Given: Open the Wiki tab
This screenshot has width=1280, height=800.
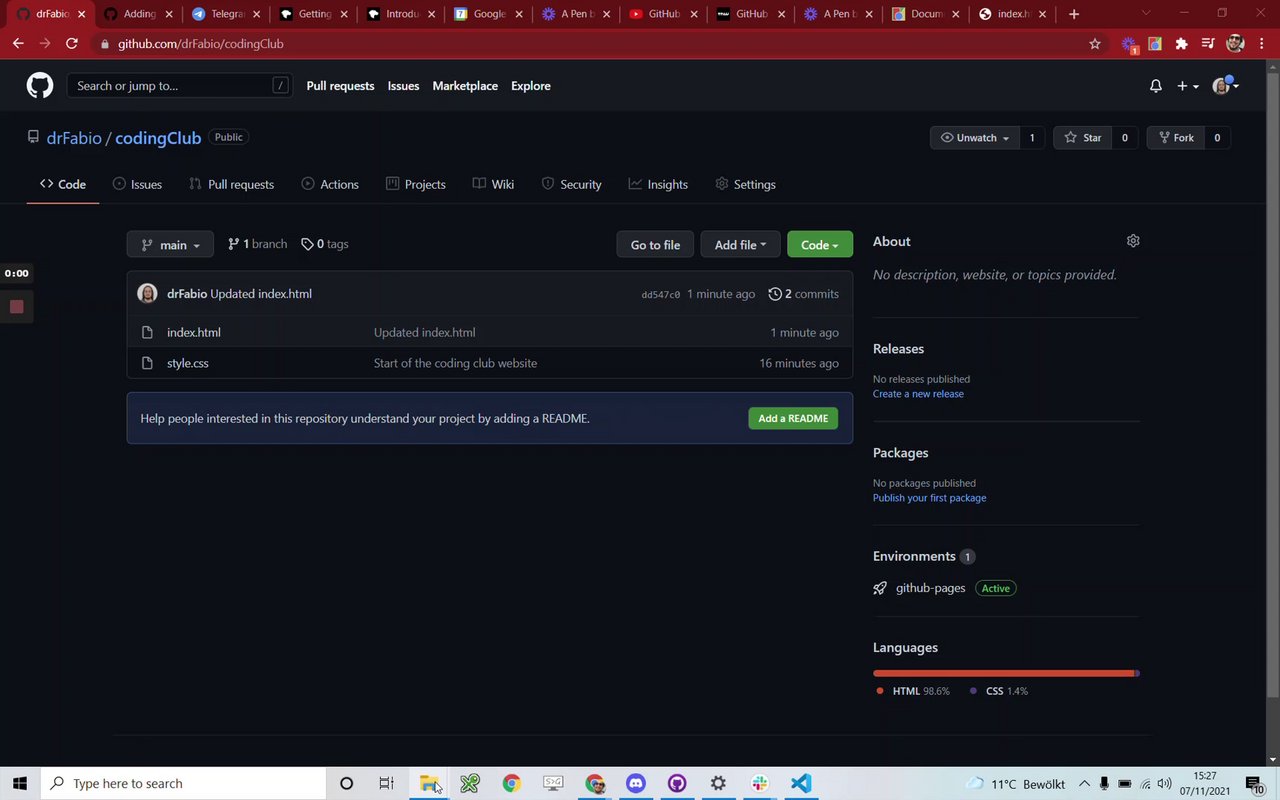Looking at the screenshot, I should coord(493,184).
